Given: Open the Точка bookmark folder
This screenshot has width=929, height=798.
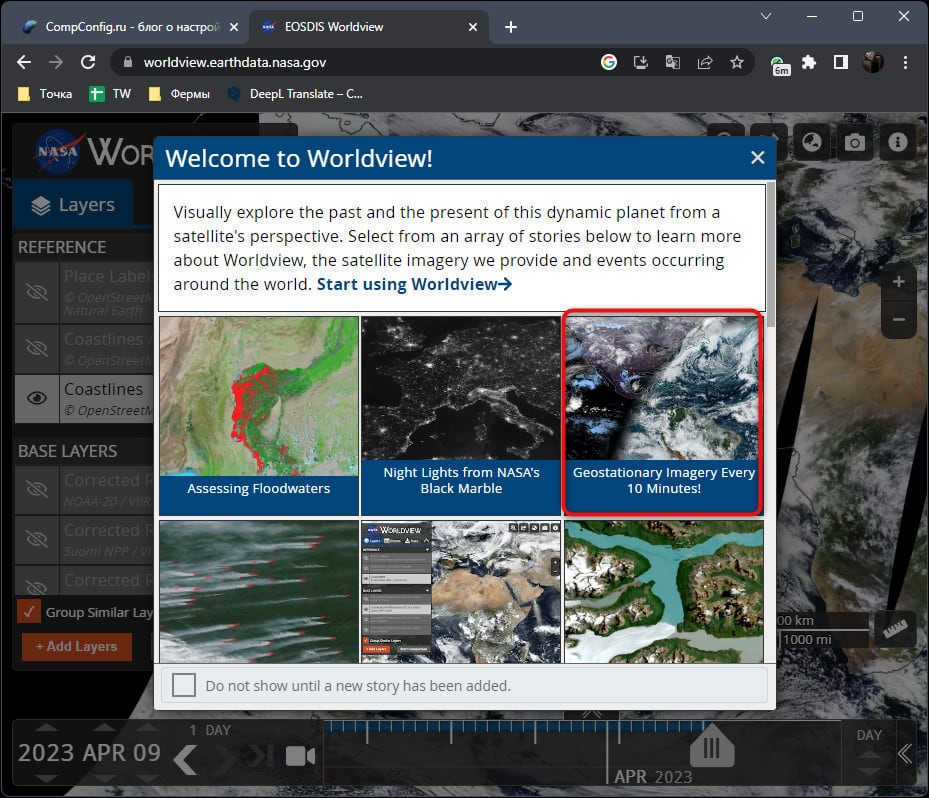Looking at the screenshot, I should (x=45, y=94).
